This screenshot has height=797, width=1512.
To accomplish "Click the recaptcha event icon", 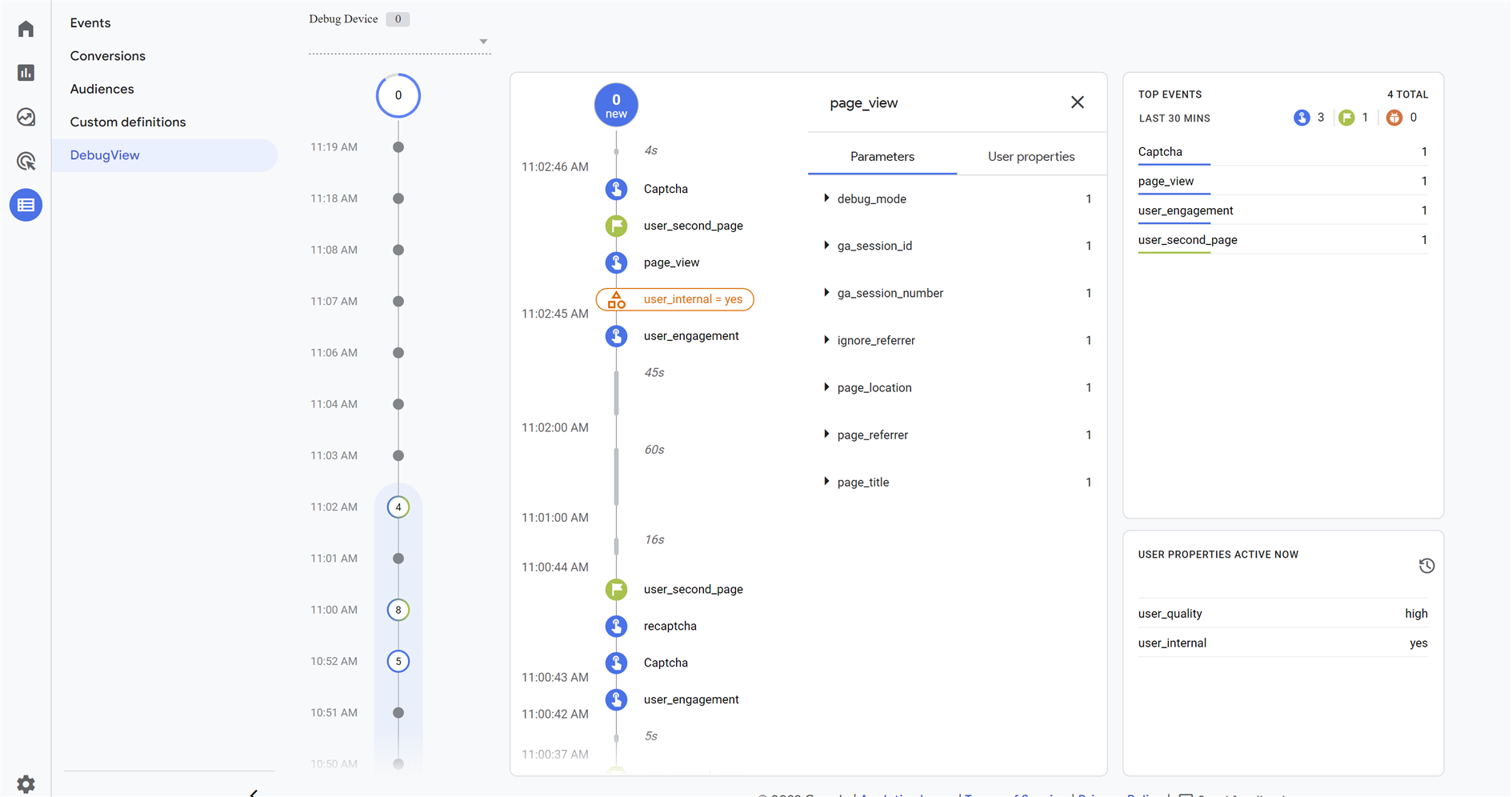I will pos(616,626).
